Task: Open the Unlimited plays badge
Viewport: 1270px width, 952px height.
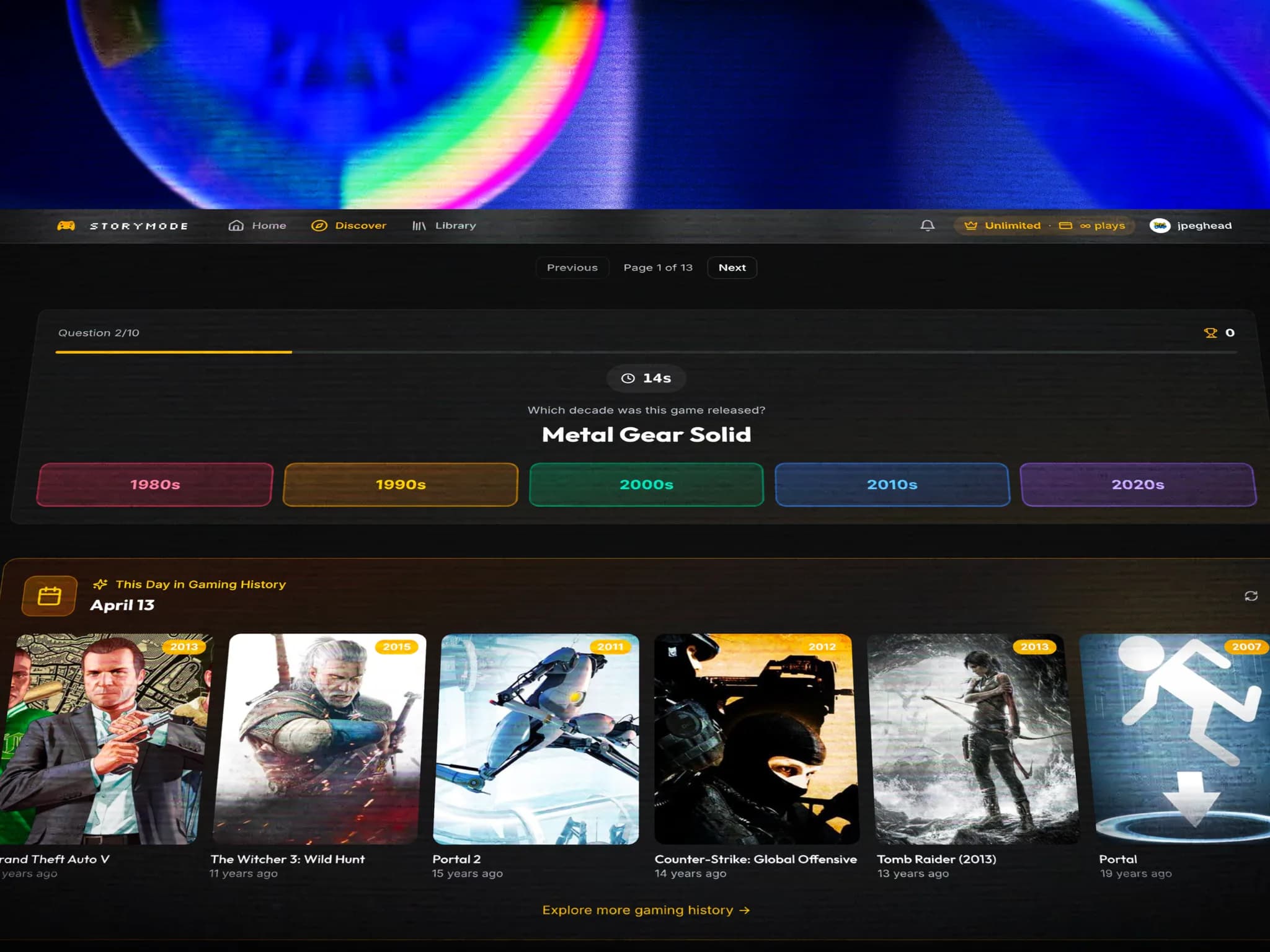Action: coord(1044,226)
